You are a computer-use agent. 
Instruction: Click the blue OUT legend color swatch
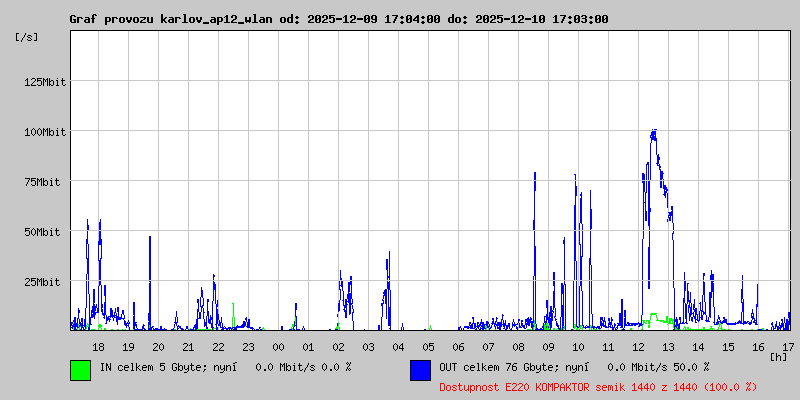(420, 370)
